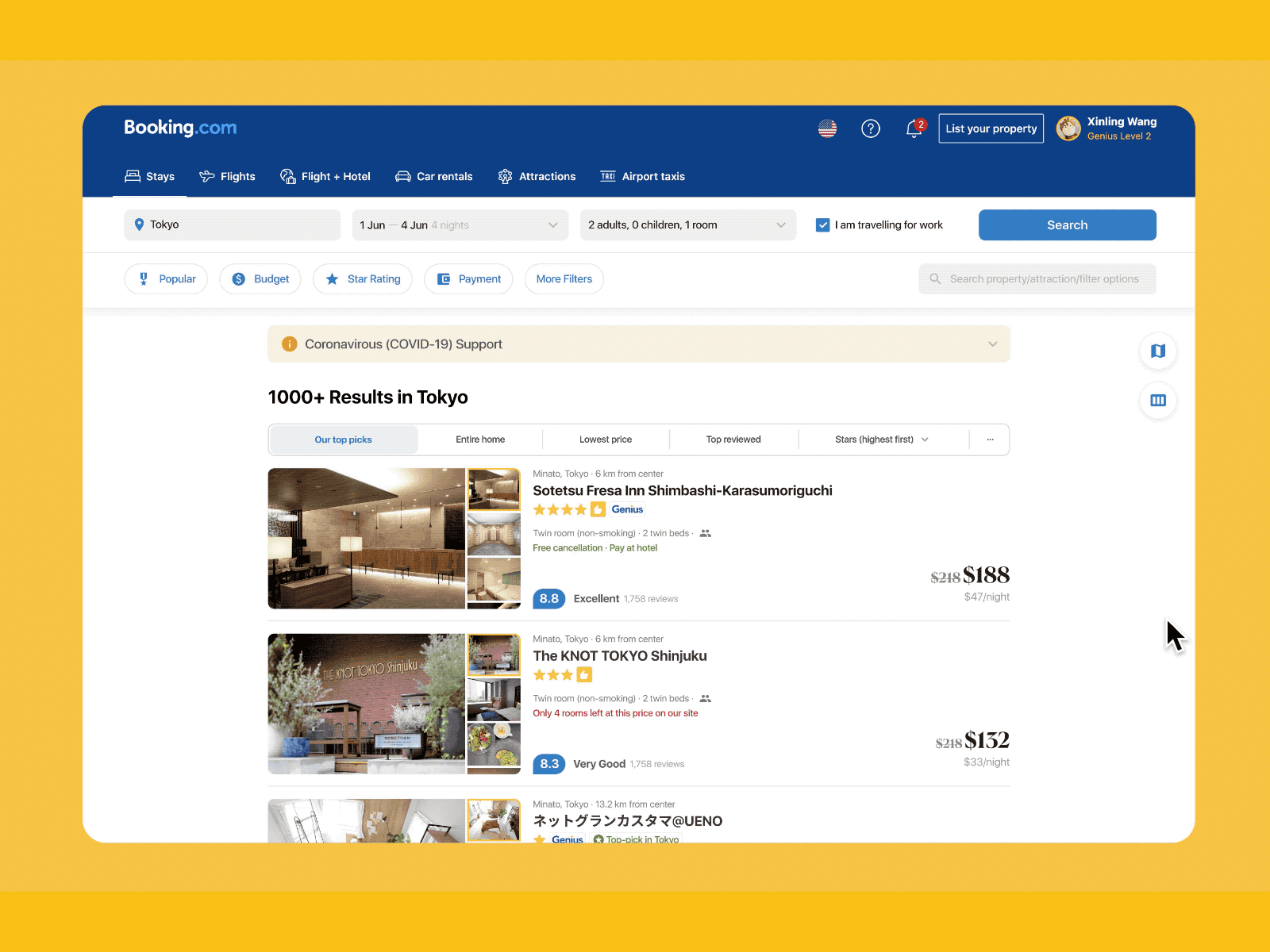Sort by Lowest price
The image size is (1270, 952).
[x=606, y=440]
